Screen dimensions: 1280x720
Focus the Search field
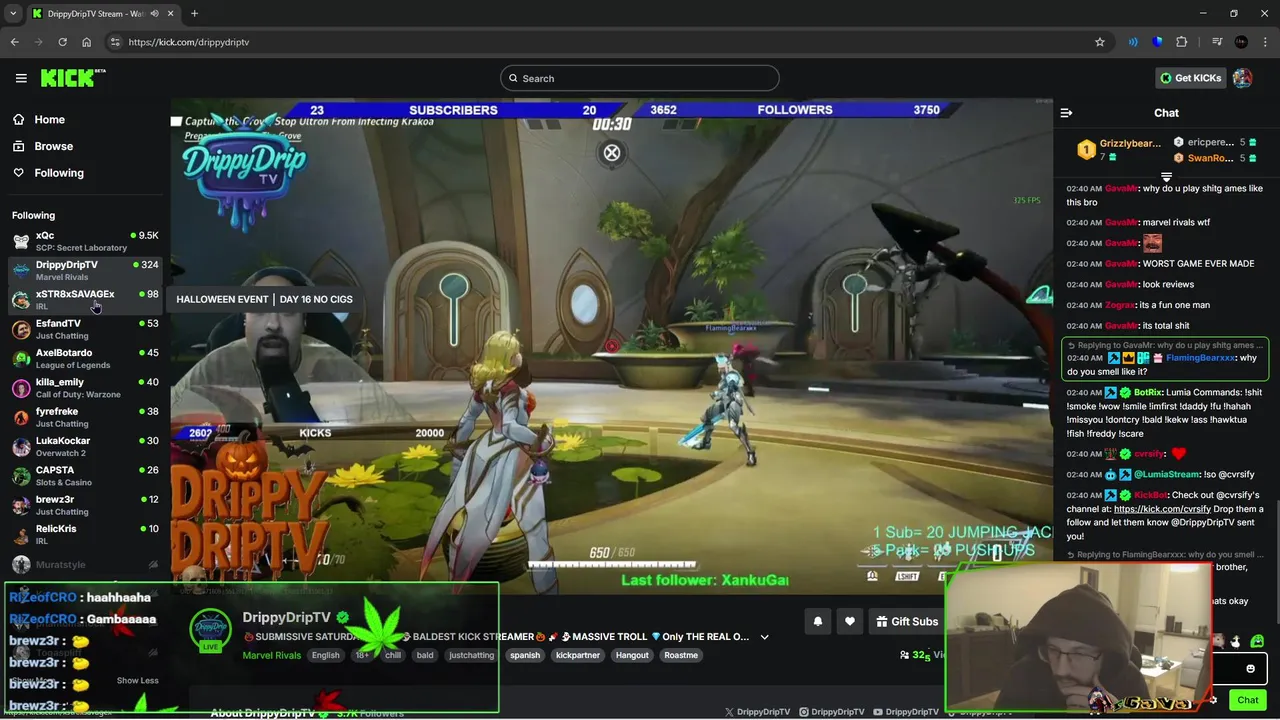pos(640,78)
